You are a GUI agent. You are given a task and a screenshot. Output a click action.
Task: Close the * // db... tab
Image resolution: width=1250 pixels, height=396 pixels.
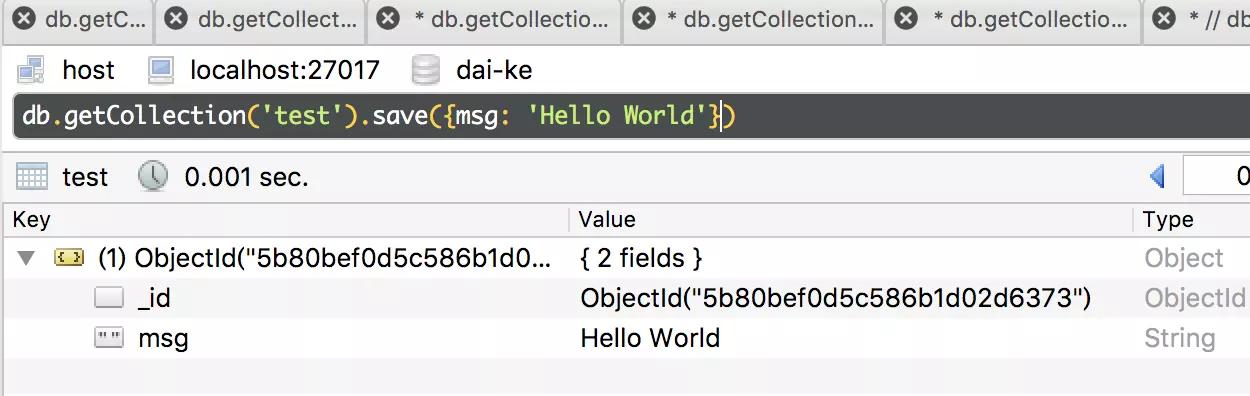[1163, 18]
